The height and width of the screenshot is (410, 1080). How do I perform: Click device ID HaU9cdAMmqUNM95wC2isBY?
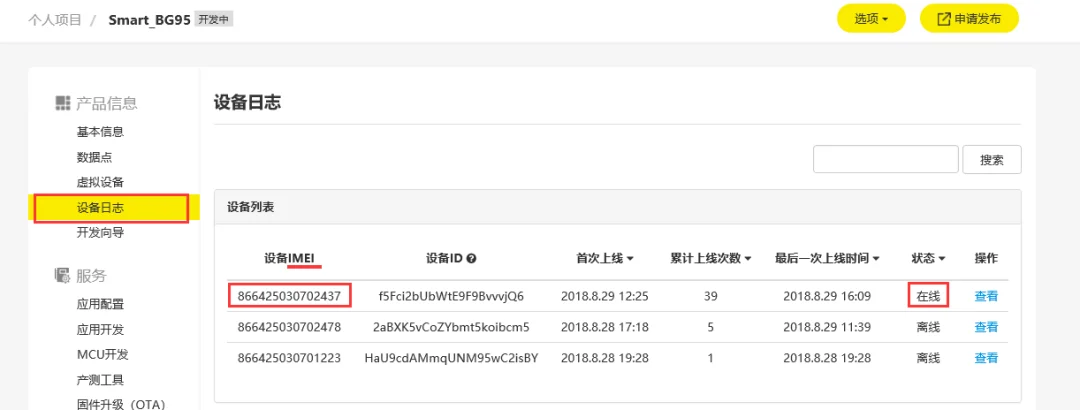[x=451, y=358]
